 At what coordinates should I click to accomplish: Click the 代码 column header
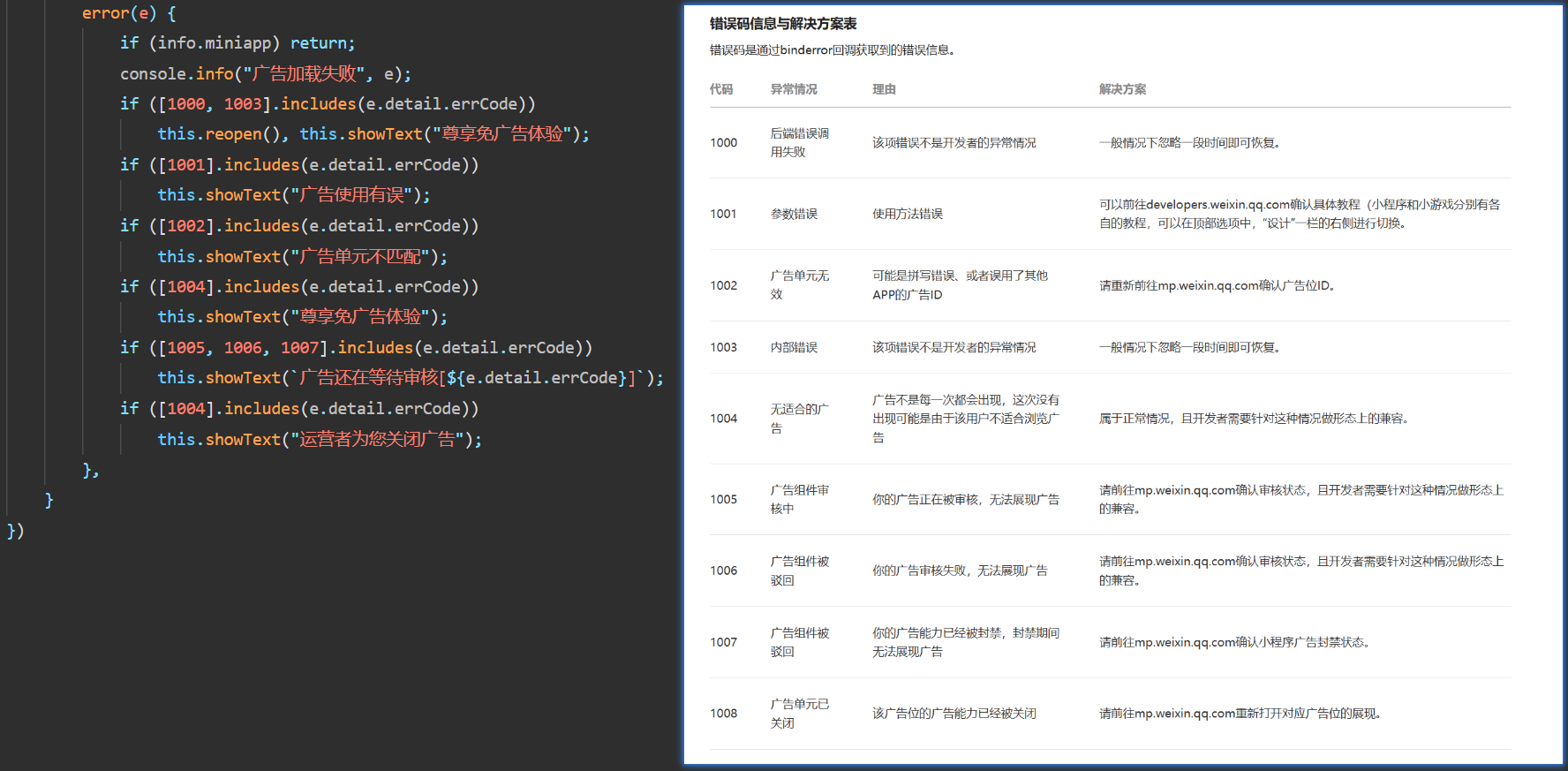point(720,89)
